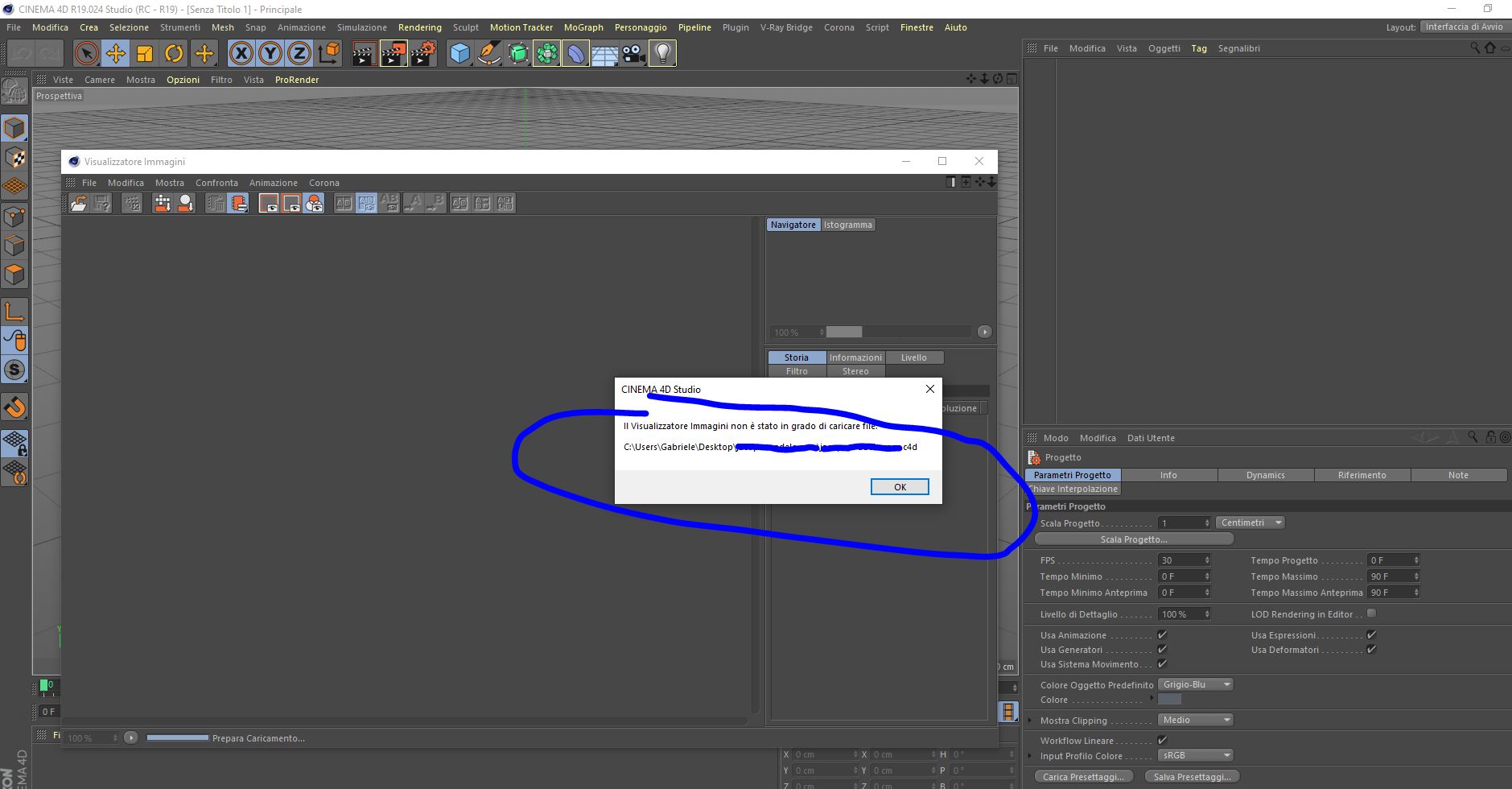1512x789 pixels.
Task: Click the Navigatore zoom slider
Action: (897, 332)
